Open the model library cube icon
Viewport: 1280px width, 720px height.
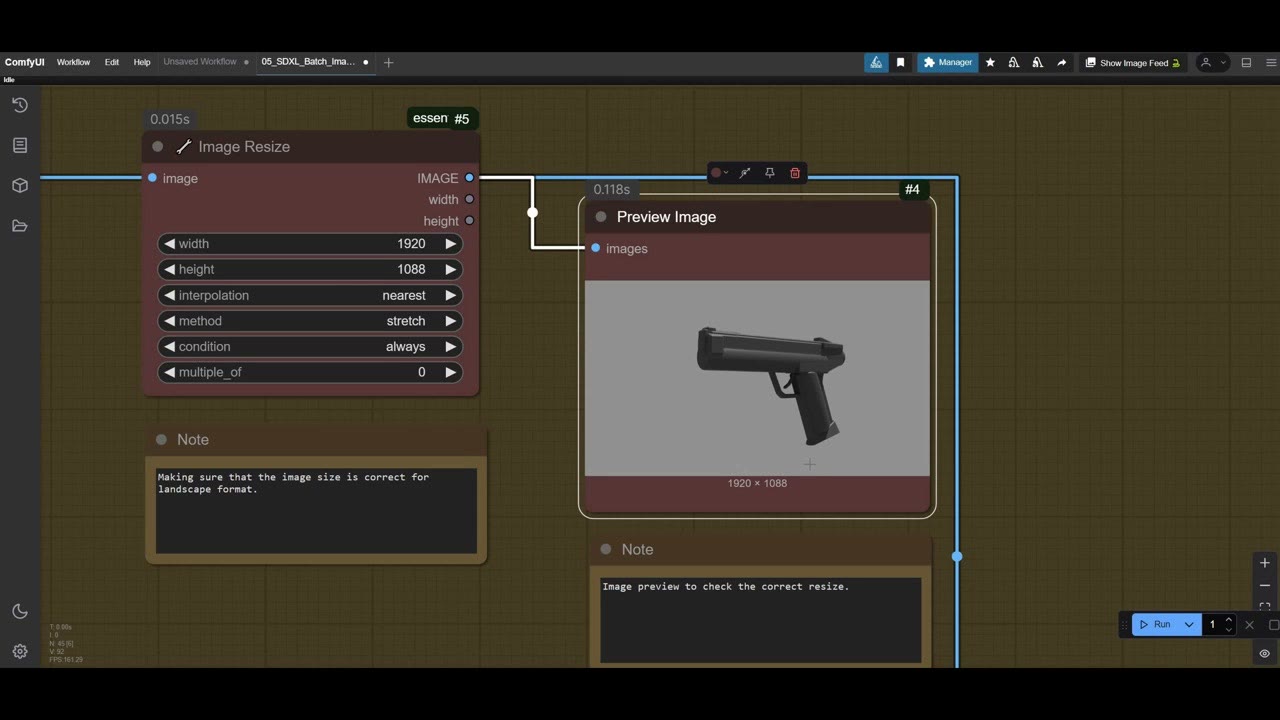pos(19,186)
